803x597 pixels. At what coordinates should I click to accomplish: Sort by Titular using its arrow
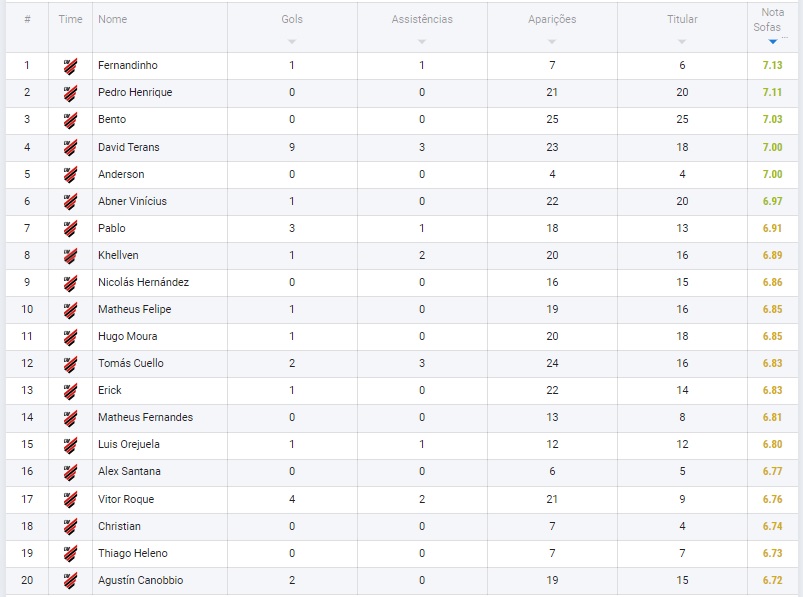(682, 41)
